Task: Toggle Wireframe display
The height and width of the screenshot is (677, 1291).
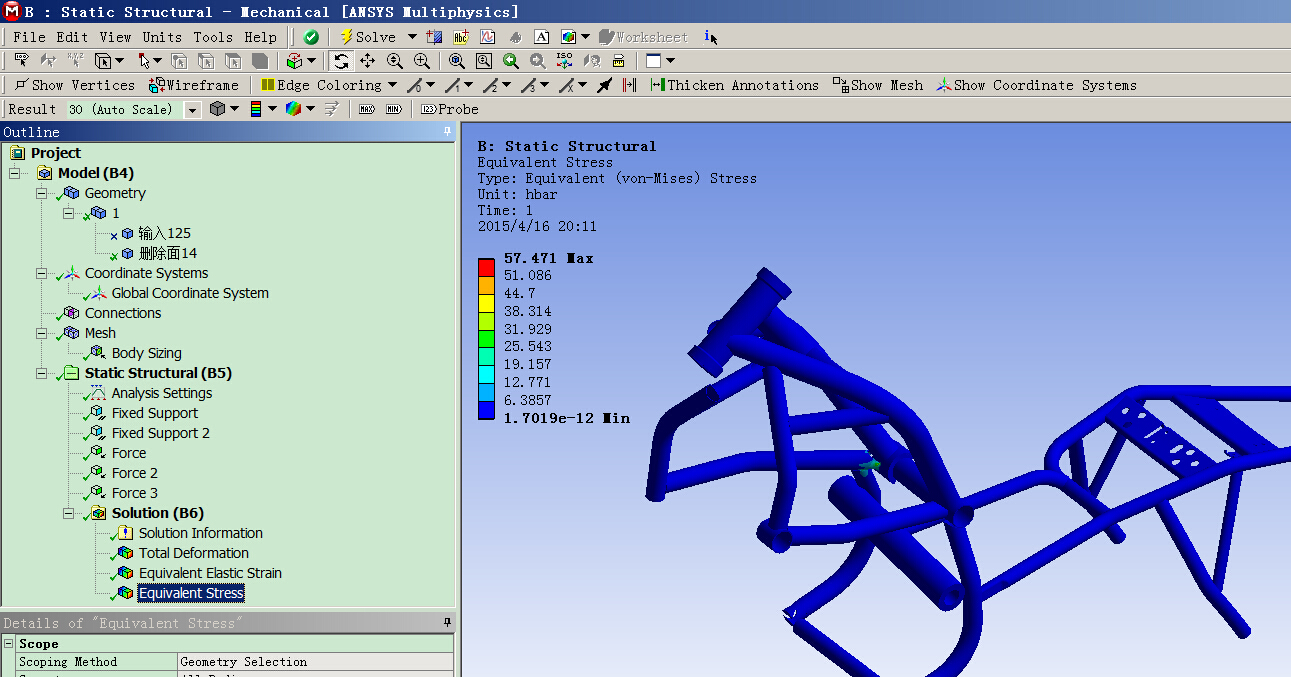Action: click(194, 85)
